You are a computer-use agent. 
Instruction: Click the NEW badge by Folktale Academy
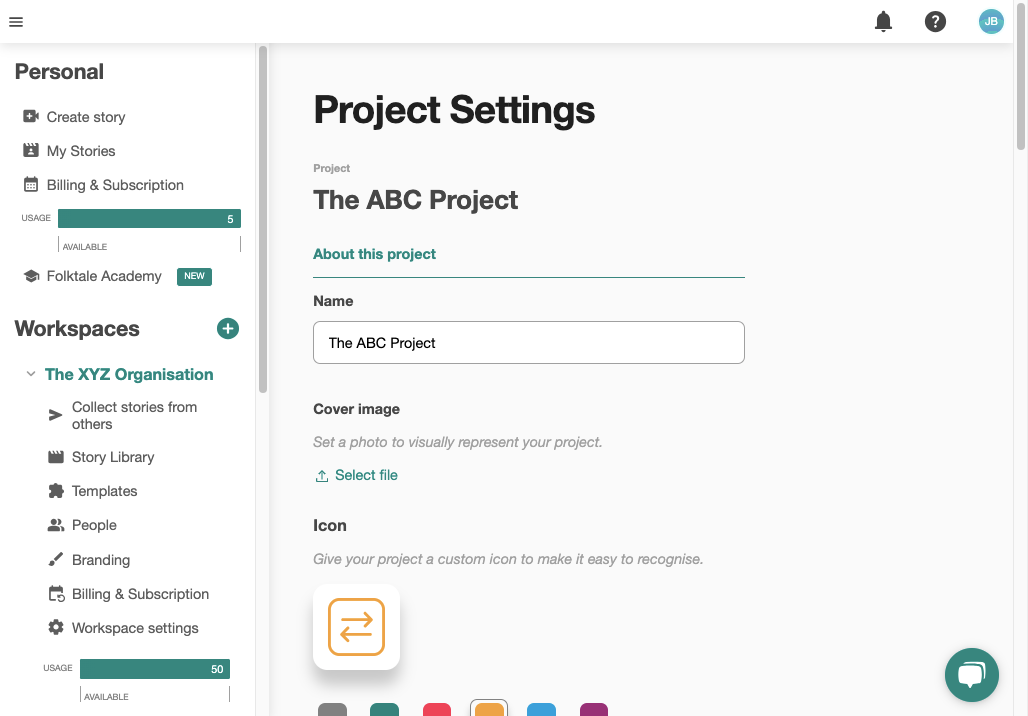point(194,276)
